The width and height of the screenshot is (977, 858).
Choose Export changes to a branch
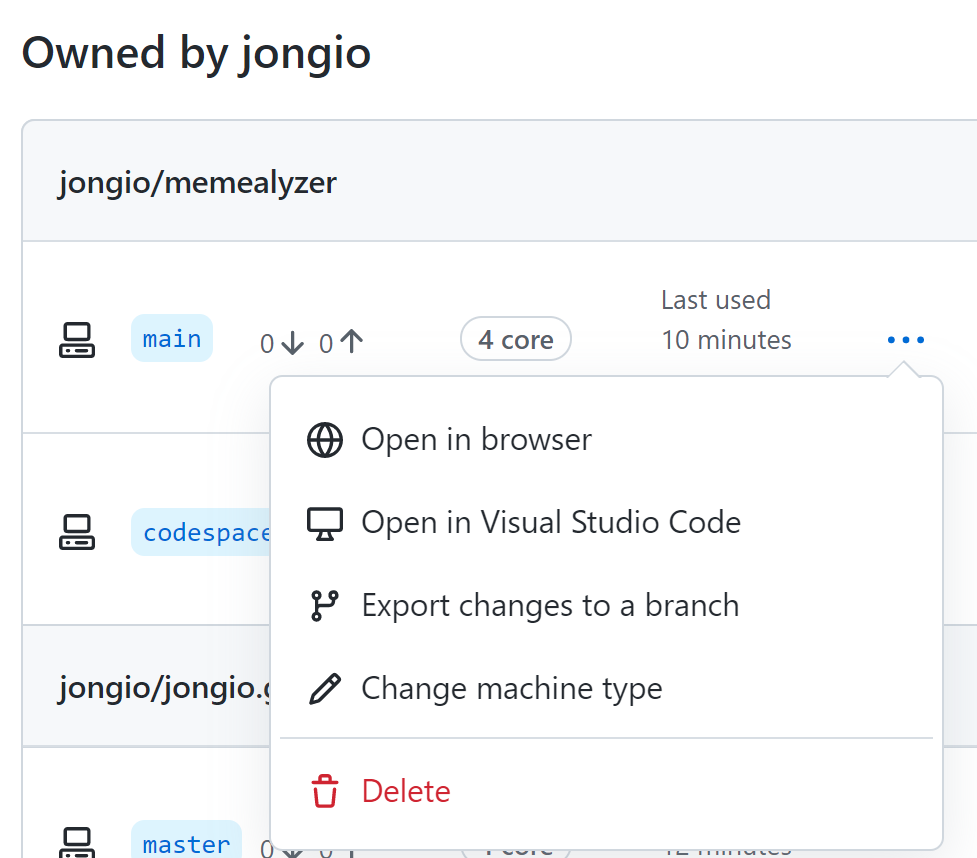(x=551, y=604)
